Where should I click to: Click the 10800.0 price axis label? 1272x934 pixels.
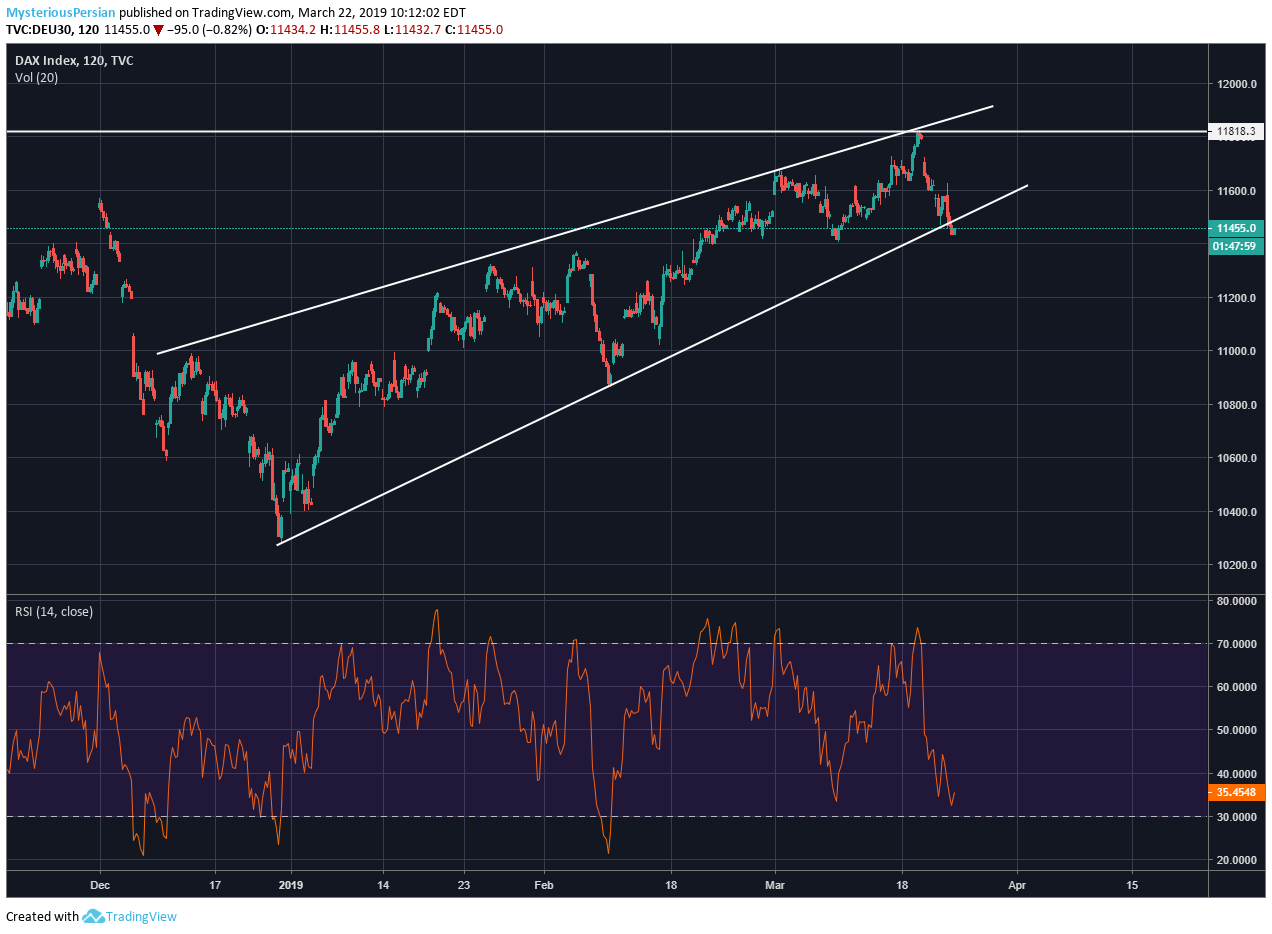[1236, 405]
